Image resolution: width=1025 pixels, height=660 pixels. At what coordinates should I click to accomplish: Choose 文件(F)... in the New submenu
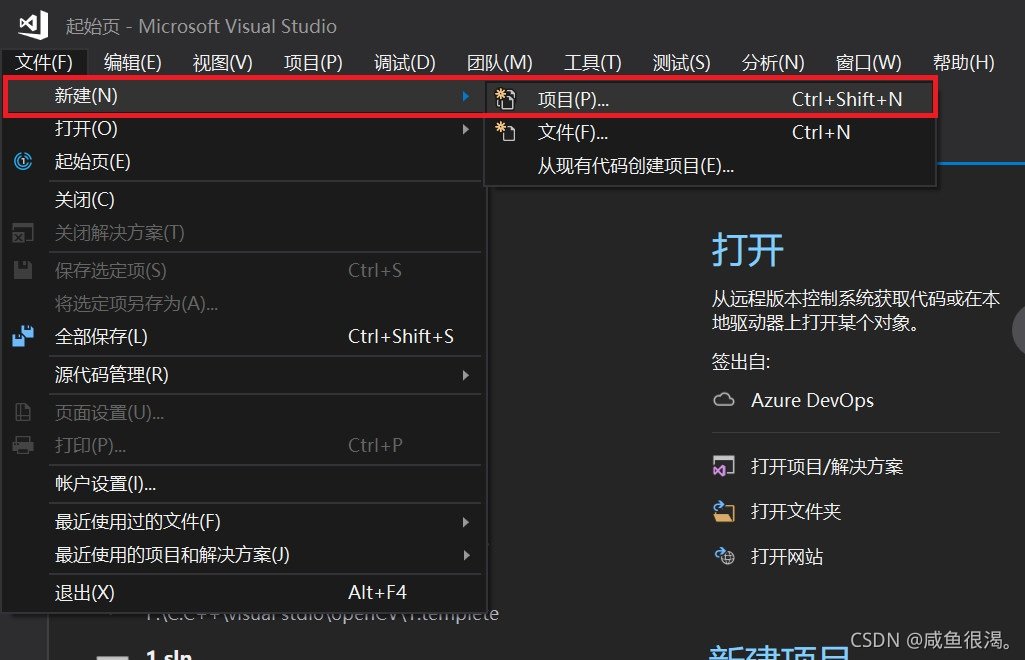pyautogui.click(x=711, y=132)
